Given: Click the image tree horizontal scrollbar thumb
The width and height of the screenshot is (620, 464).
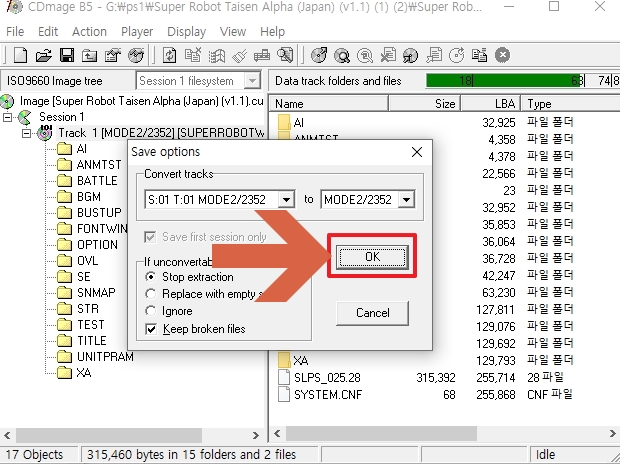Looking at the screenshot, I should (x=109, y=435).
